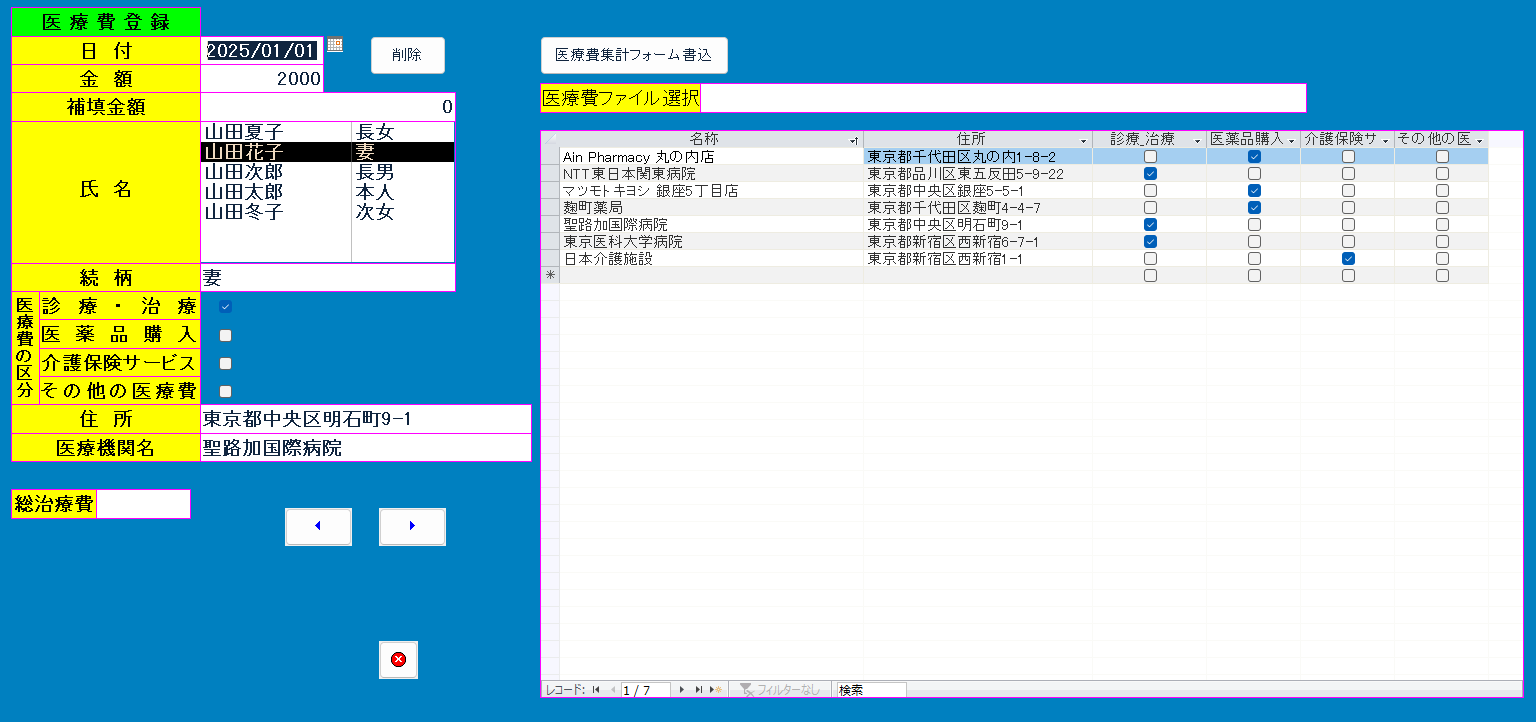
Task: Open the calendar date picker icon
Action: 335,44
